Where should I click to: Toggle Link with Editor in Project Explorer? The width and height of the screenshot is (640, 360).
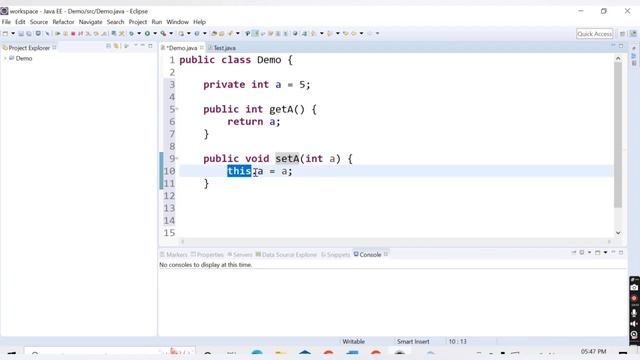click(116, 46)
